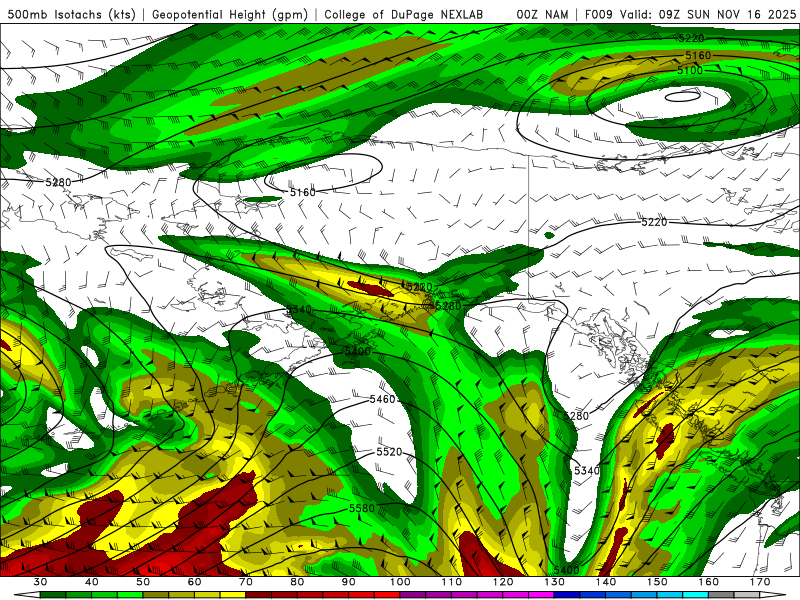Click the blue color bar segment below 140
Viewport: 800px width, 600px height.
[593, 595]
